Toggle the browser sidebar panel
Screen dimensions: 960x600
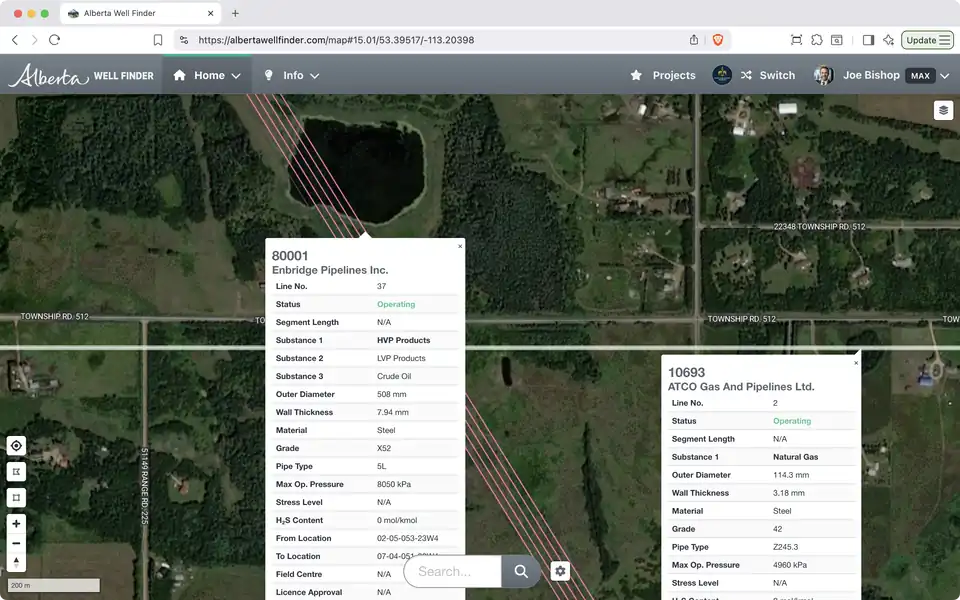tap(868, 40)
